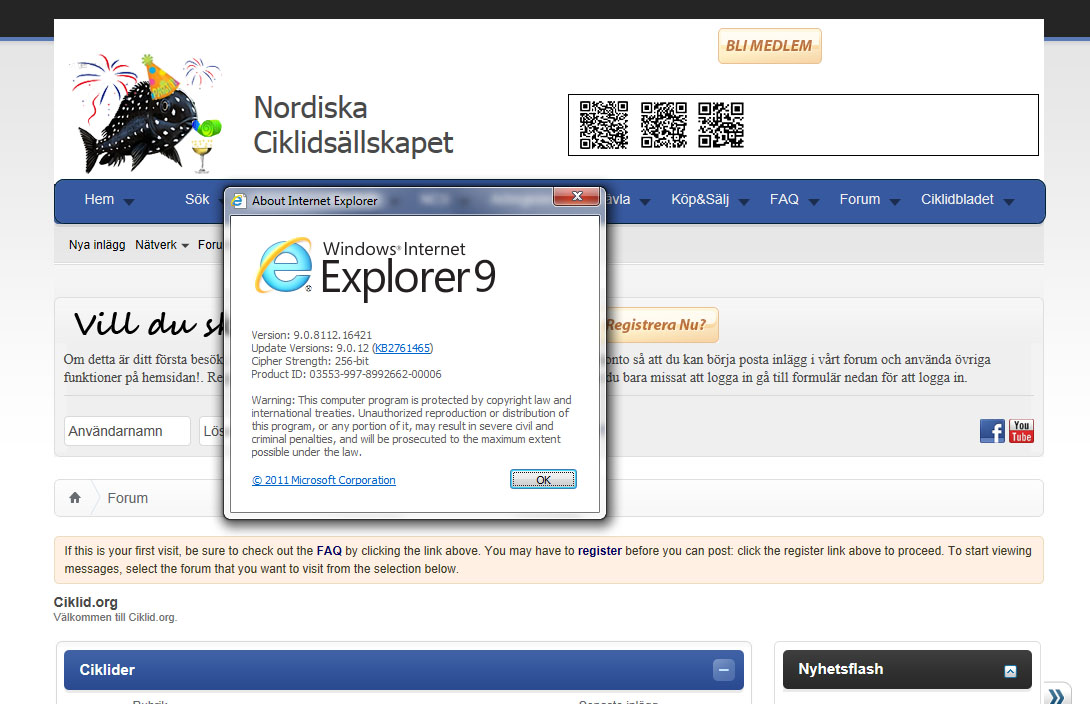This screenshot has height=704, width=1090.
Task: Click the Version 9.0.8112.16421 text
Action: [311, 335]
